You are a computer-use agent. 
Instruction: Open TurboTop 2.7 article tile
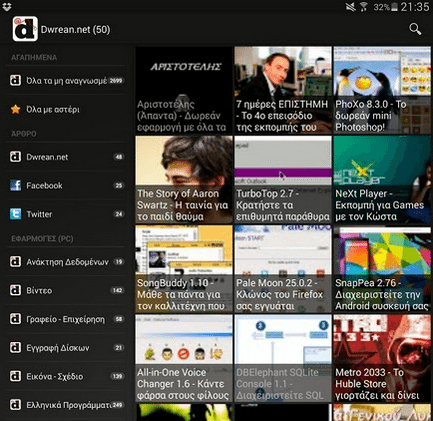tap(283, 179)
